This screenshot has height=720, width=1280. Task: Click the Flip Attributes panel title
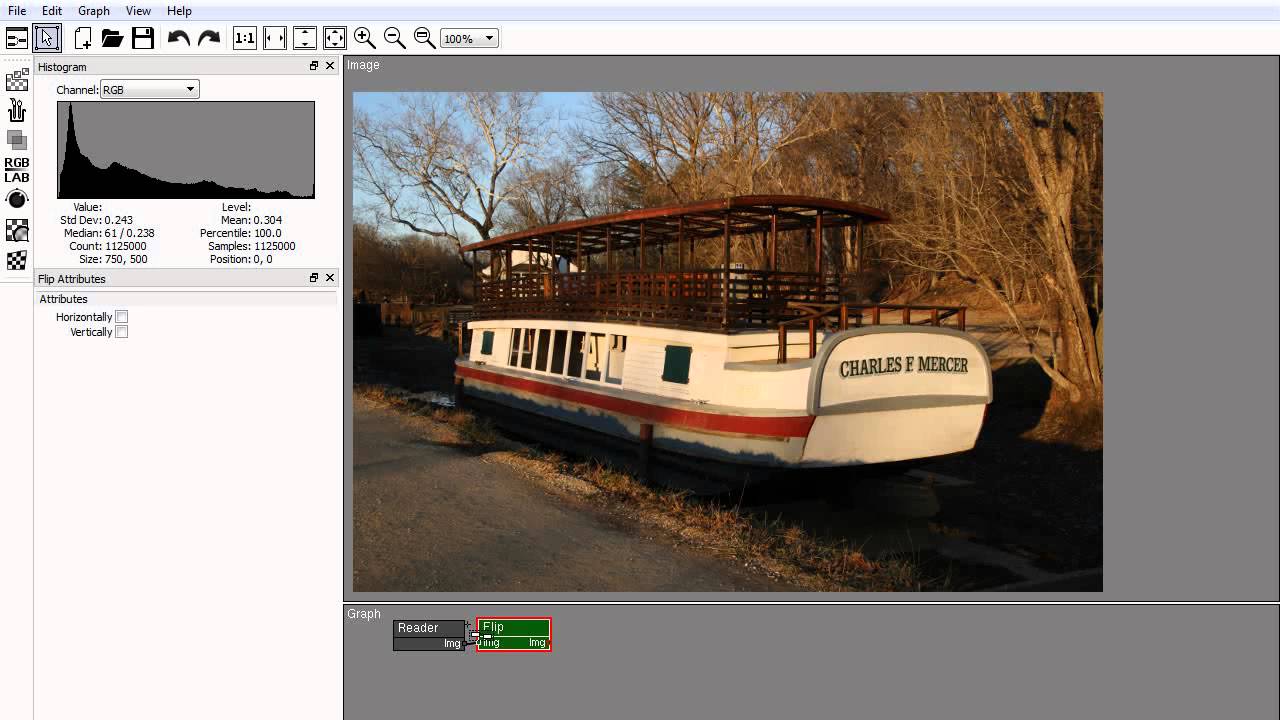pyautogui.click(x=72, y=279)
